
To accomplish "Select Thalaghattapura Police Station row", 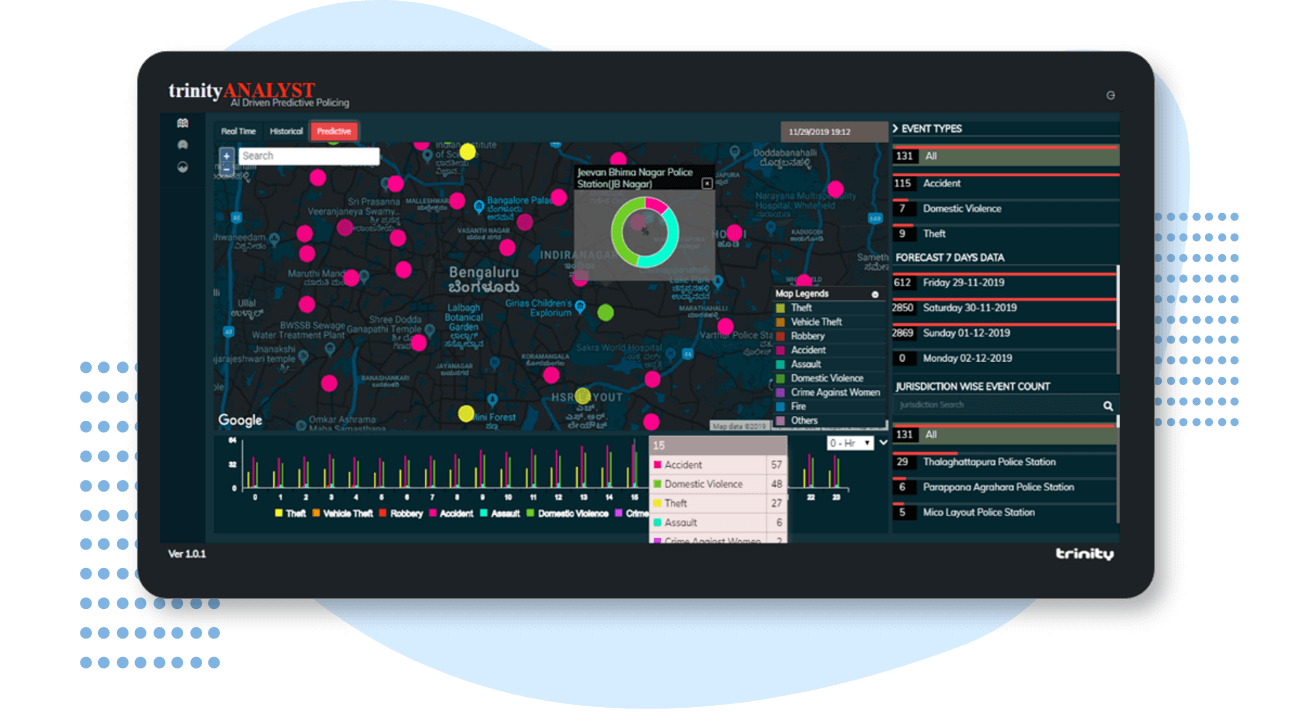I will pos(1003,462).
